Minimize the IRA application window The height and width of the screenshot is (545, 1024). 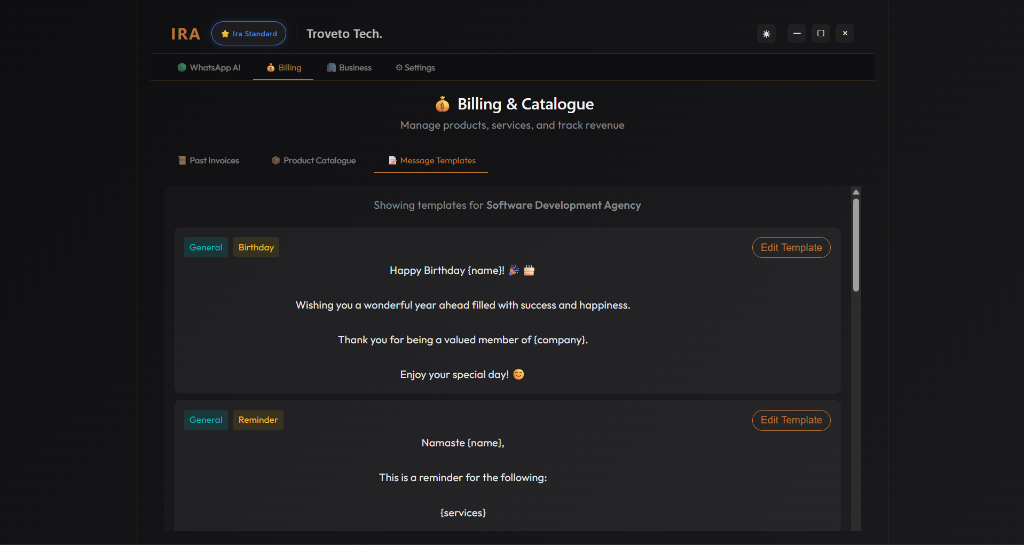click(x=796, y=33)
